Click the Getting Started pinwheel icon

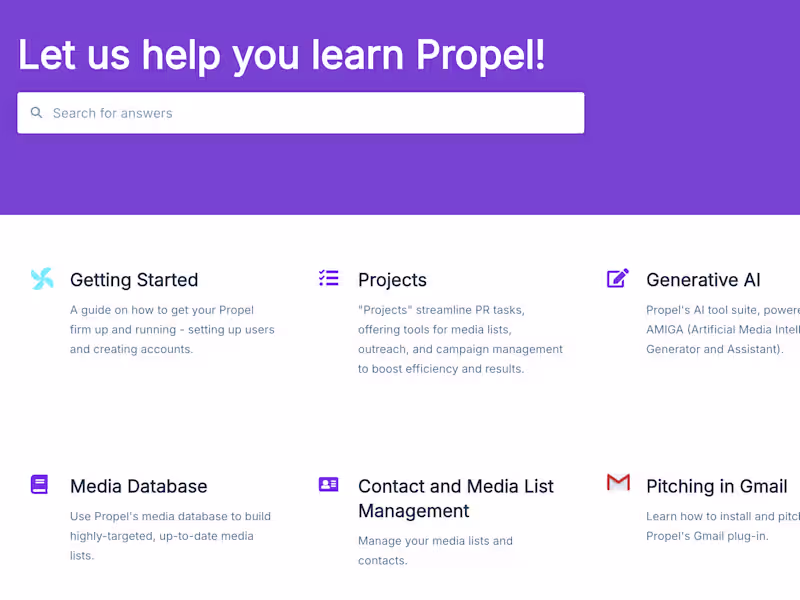point(42,279)
